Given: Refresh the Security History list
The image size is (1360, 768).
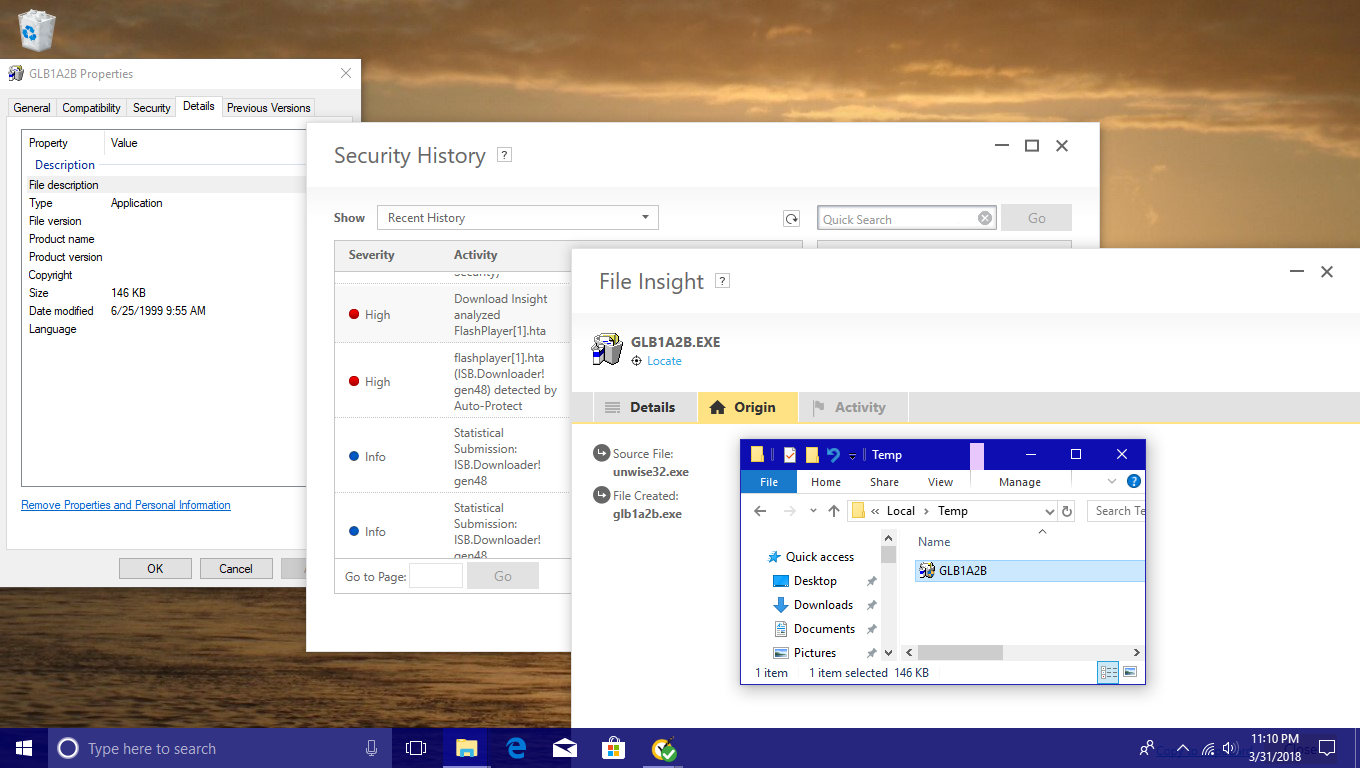Looking at the screenshot, I should click(x=792, y=219).
